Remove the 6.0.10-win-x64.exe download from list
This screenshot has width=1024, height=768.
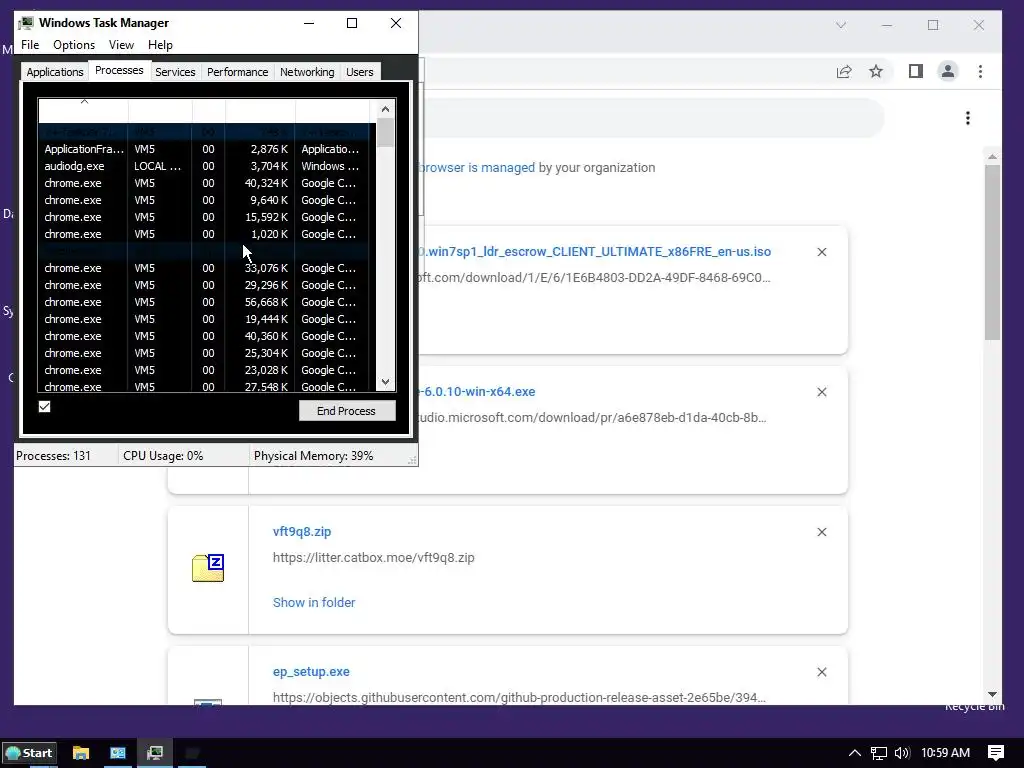(x=822, y=392)
